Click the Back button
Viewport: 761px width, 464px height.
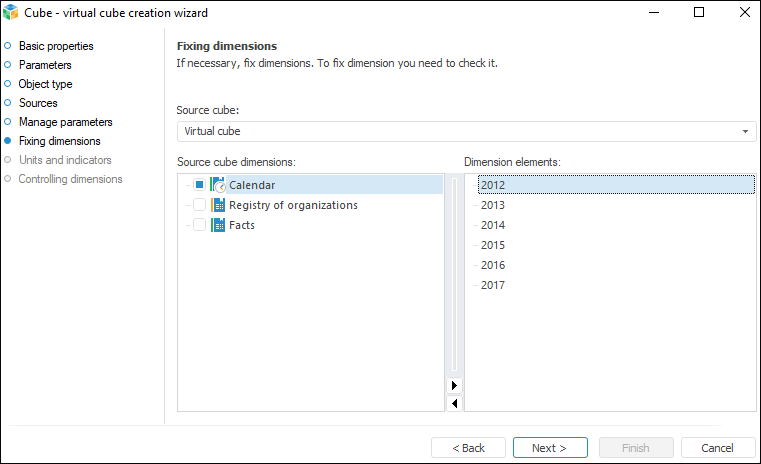tap(468, 448)
